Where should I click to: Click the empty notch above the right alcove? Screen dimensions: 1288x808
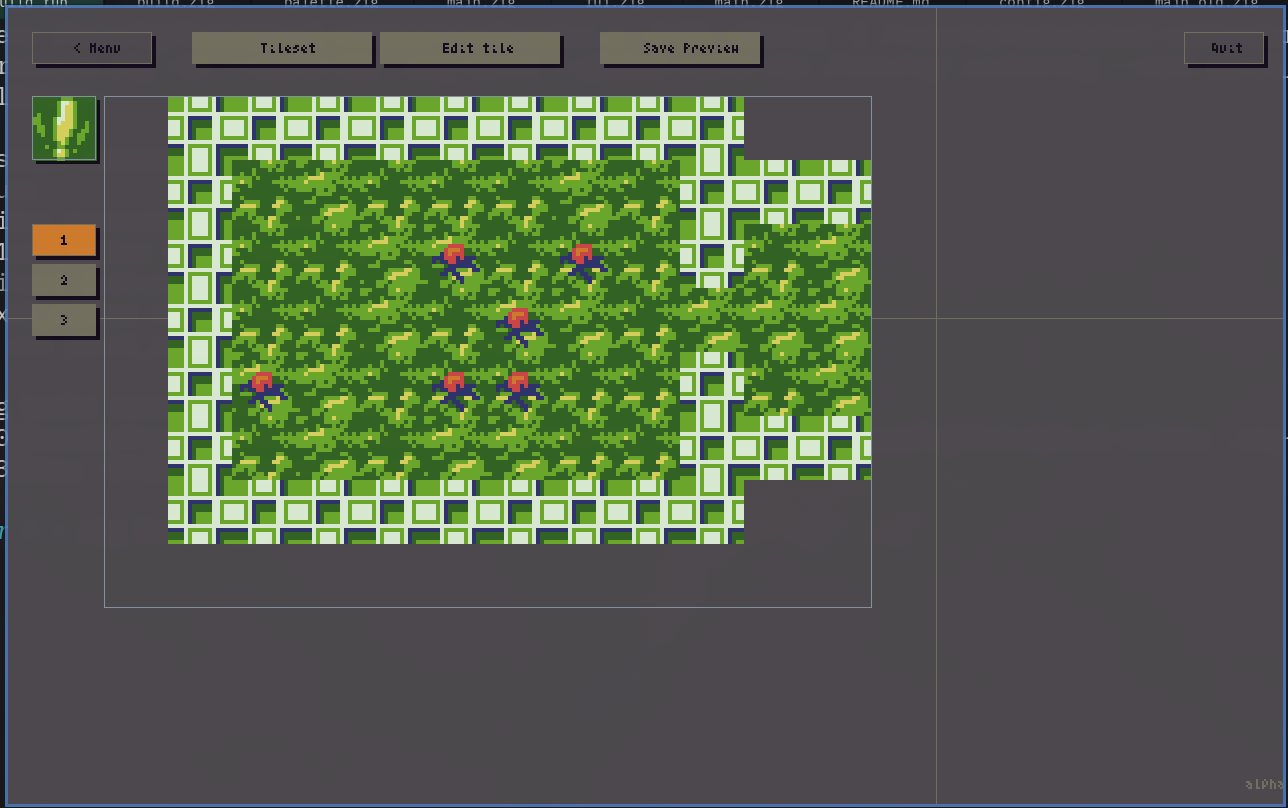coord(807,128)
